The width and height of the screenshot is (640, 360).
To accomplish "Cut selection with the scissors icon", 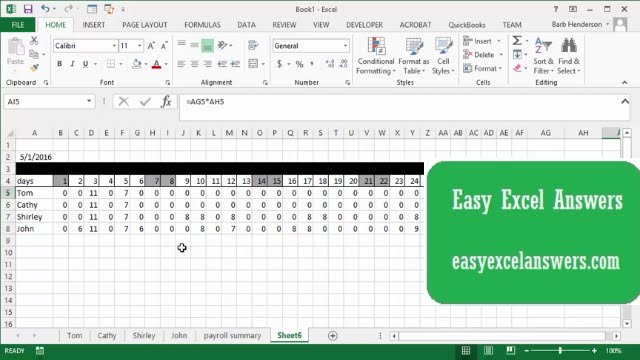I will 34,40.
